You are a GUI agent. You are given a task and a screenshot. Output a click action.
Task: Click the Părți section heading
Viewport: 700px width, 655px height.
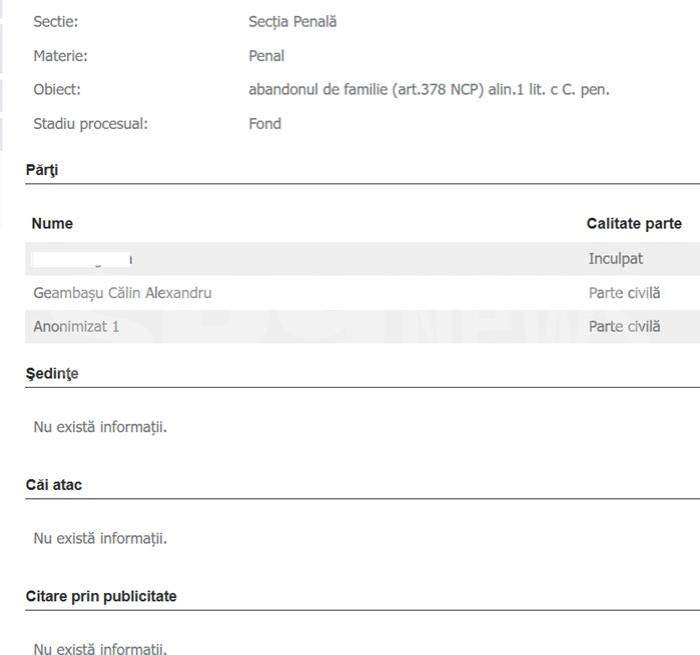click(42, 170)
